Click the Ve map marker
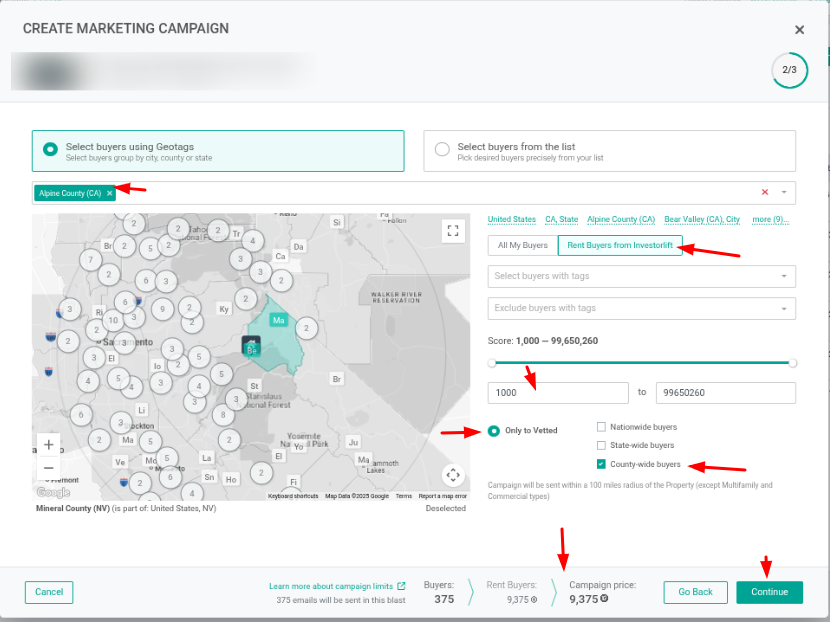The height and width of the screenshot is (622, 830). (120, 462)
